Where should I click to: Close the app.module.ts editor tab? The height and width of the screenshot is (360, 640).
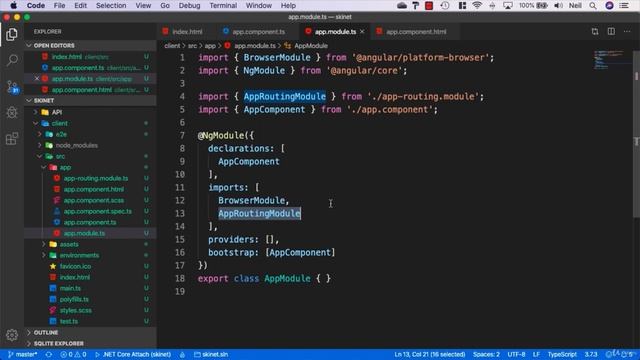point(362,31)
